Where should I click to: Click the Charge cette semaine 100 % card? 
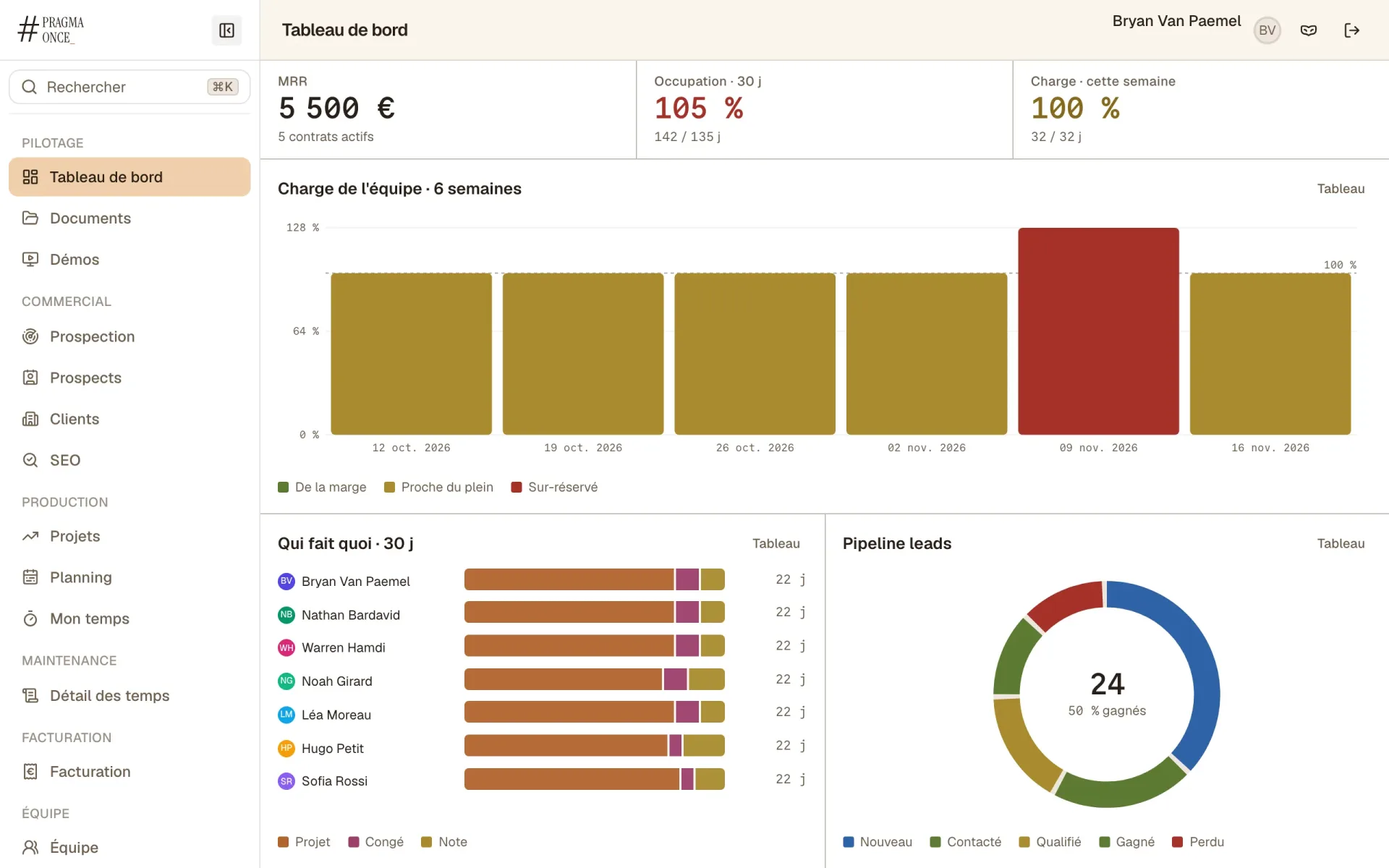(1201, 110)
